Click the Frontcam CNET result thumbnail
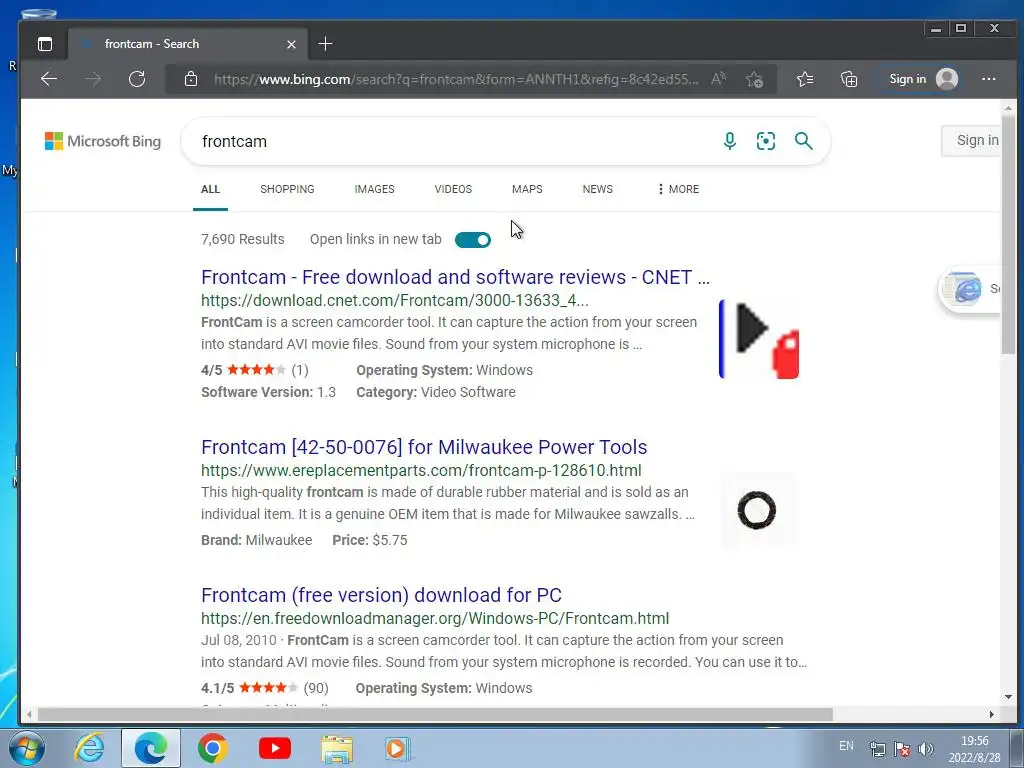Viewport: 1024px width, 768px height. pyautogui.click(x=759, y=339)
